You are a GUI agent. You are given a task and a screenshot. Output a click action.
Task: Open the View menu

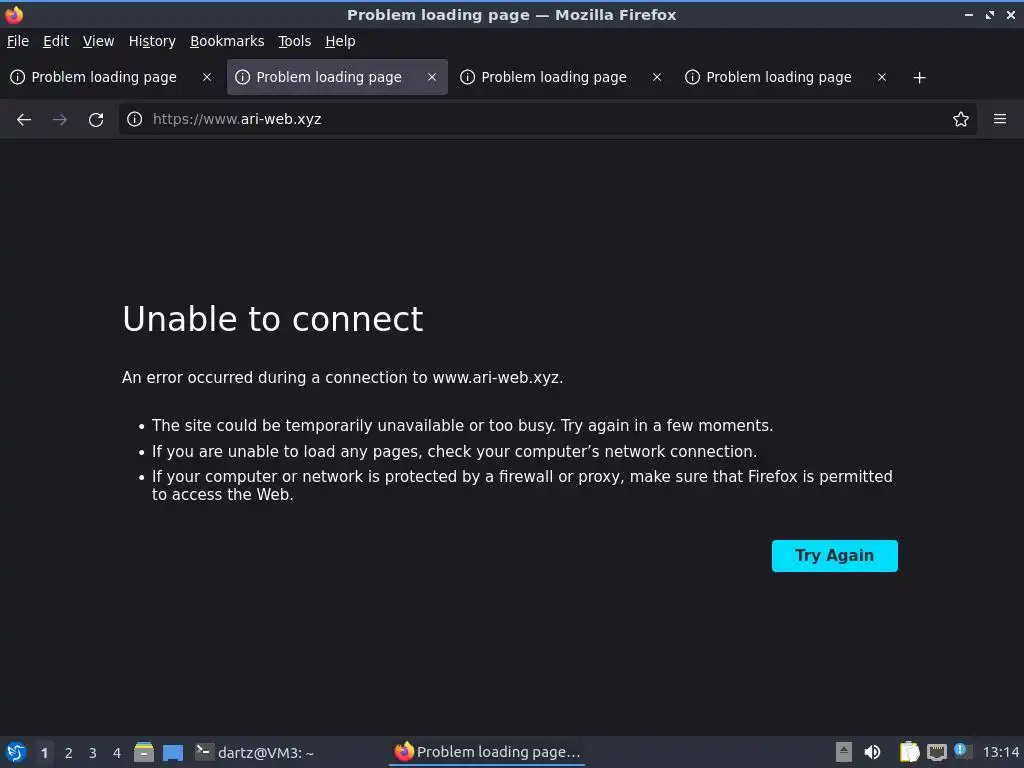click(x=99, y=41)
